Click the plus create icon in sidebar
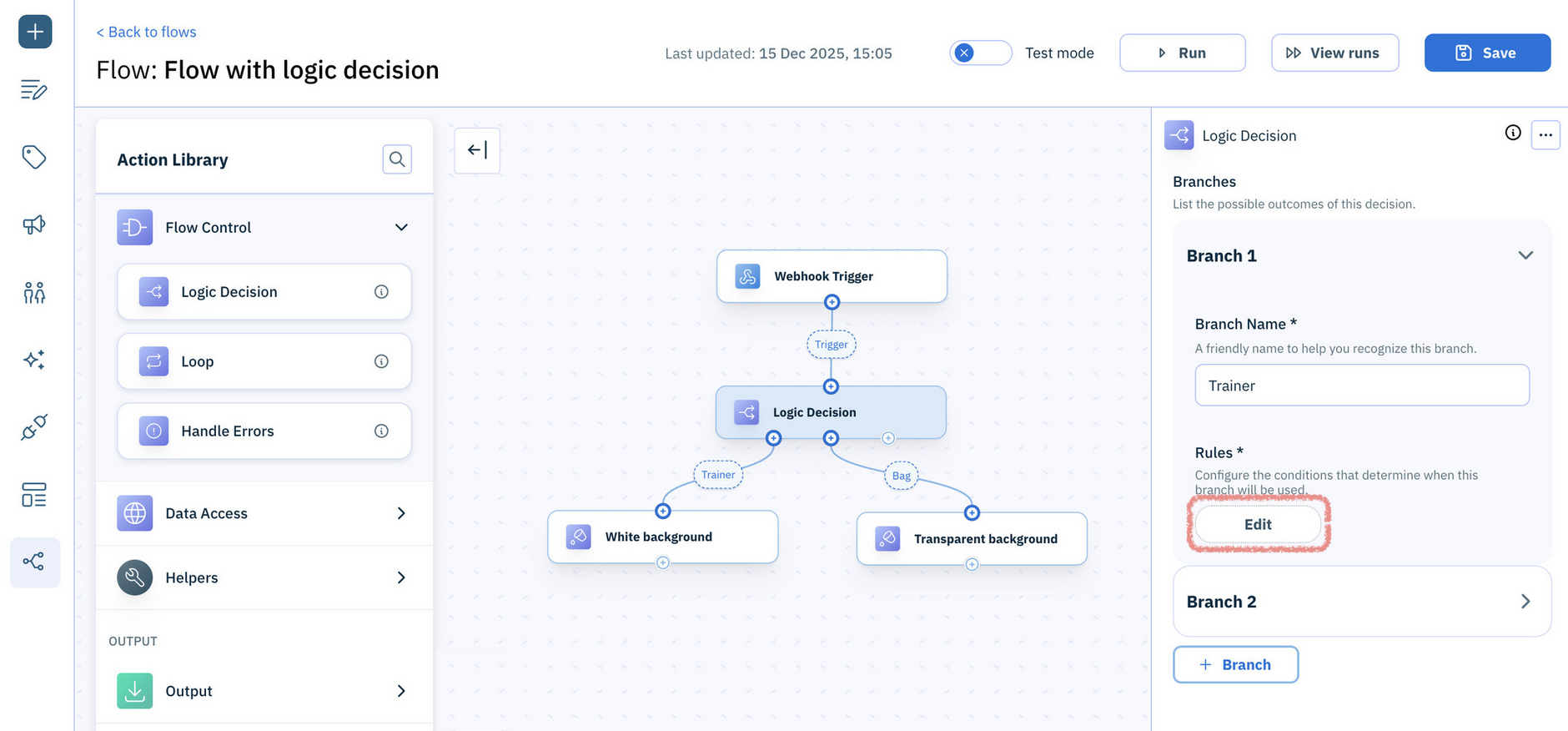 click(35, 32)
